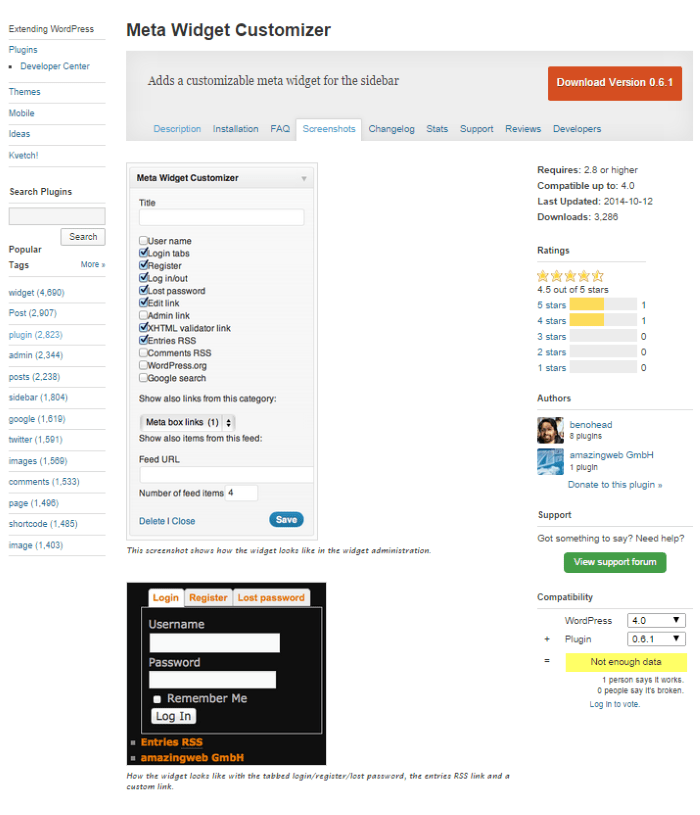The image size is (700, 815).
Task: Click the Search plugins button
Action: tap(83, 237)
